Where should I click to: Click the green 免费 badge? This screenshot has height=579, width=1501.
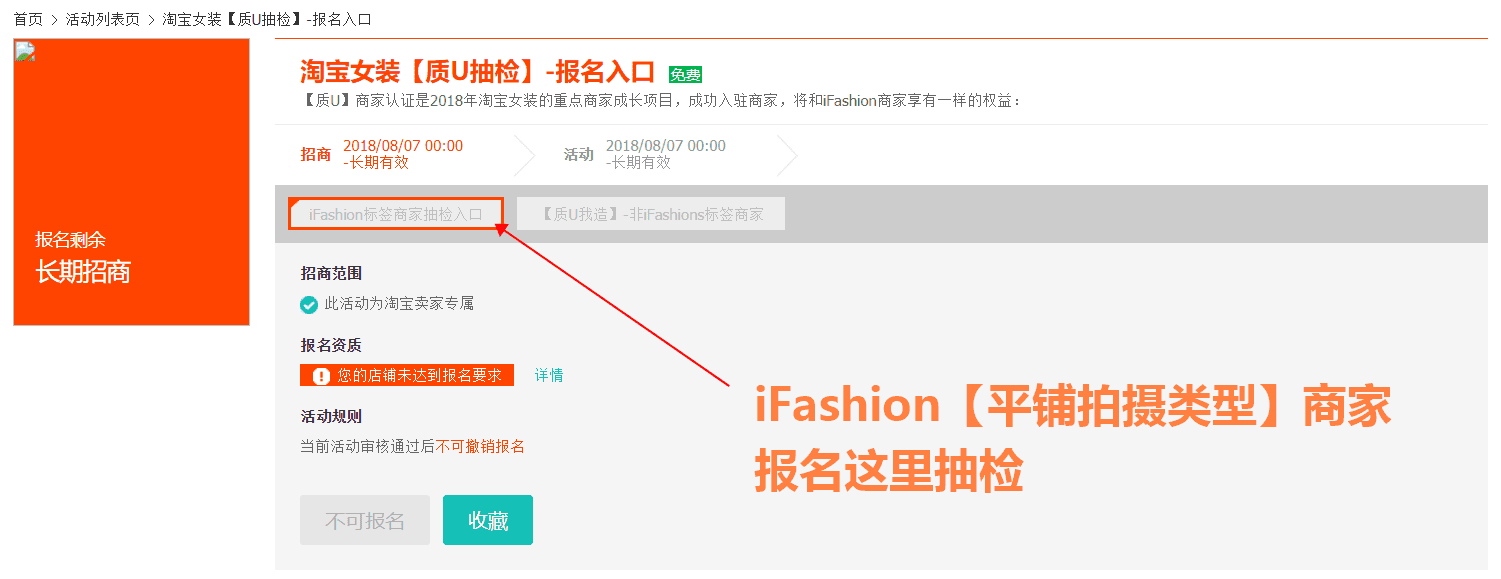point(685,75)
